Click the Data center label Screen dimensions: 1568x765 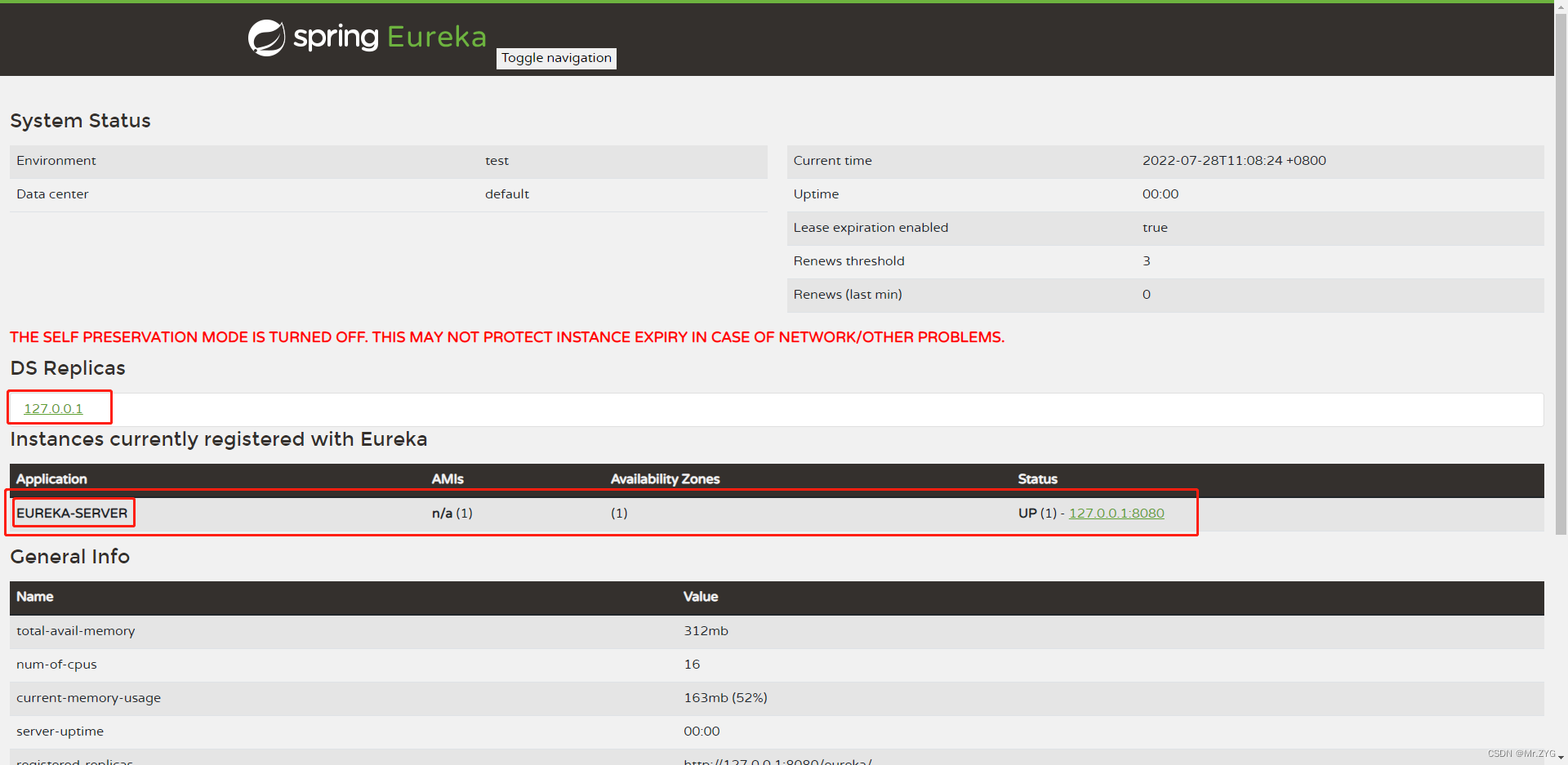(x=52, y=194)
